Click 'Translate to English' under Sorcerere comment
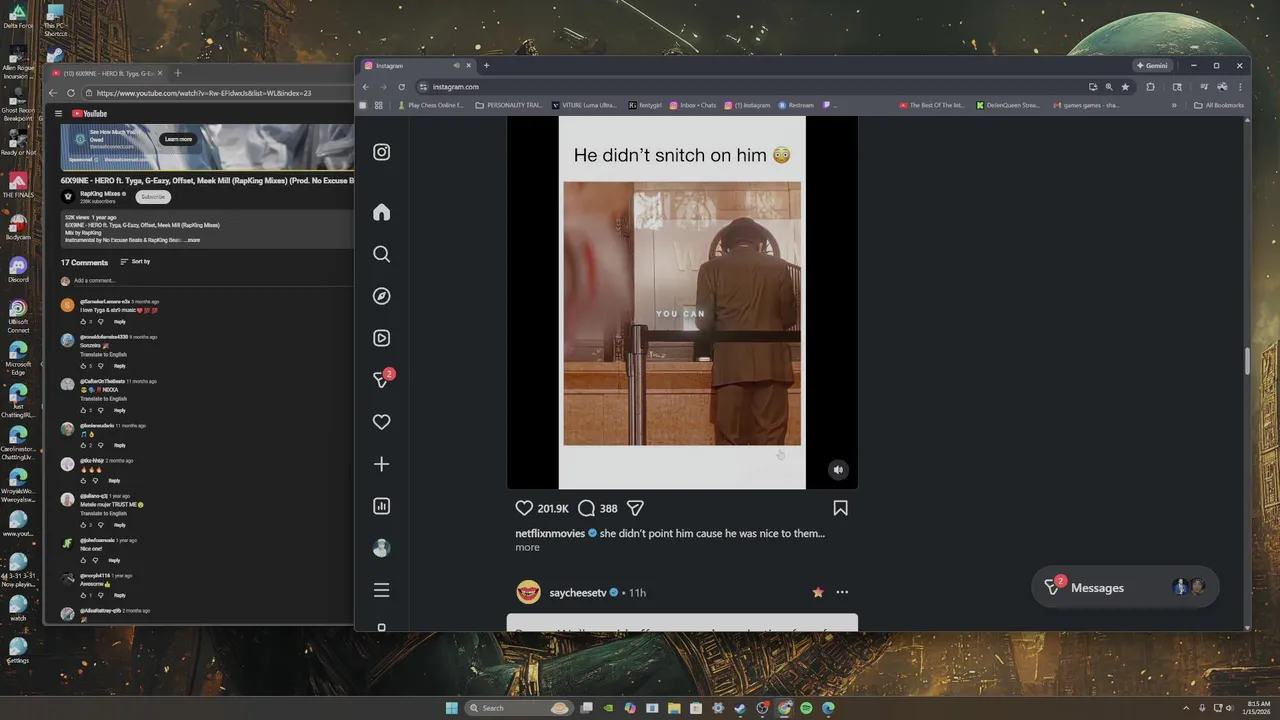The height and width of the screenshot is (720, 1280). point(103,354)
